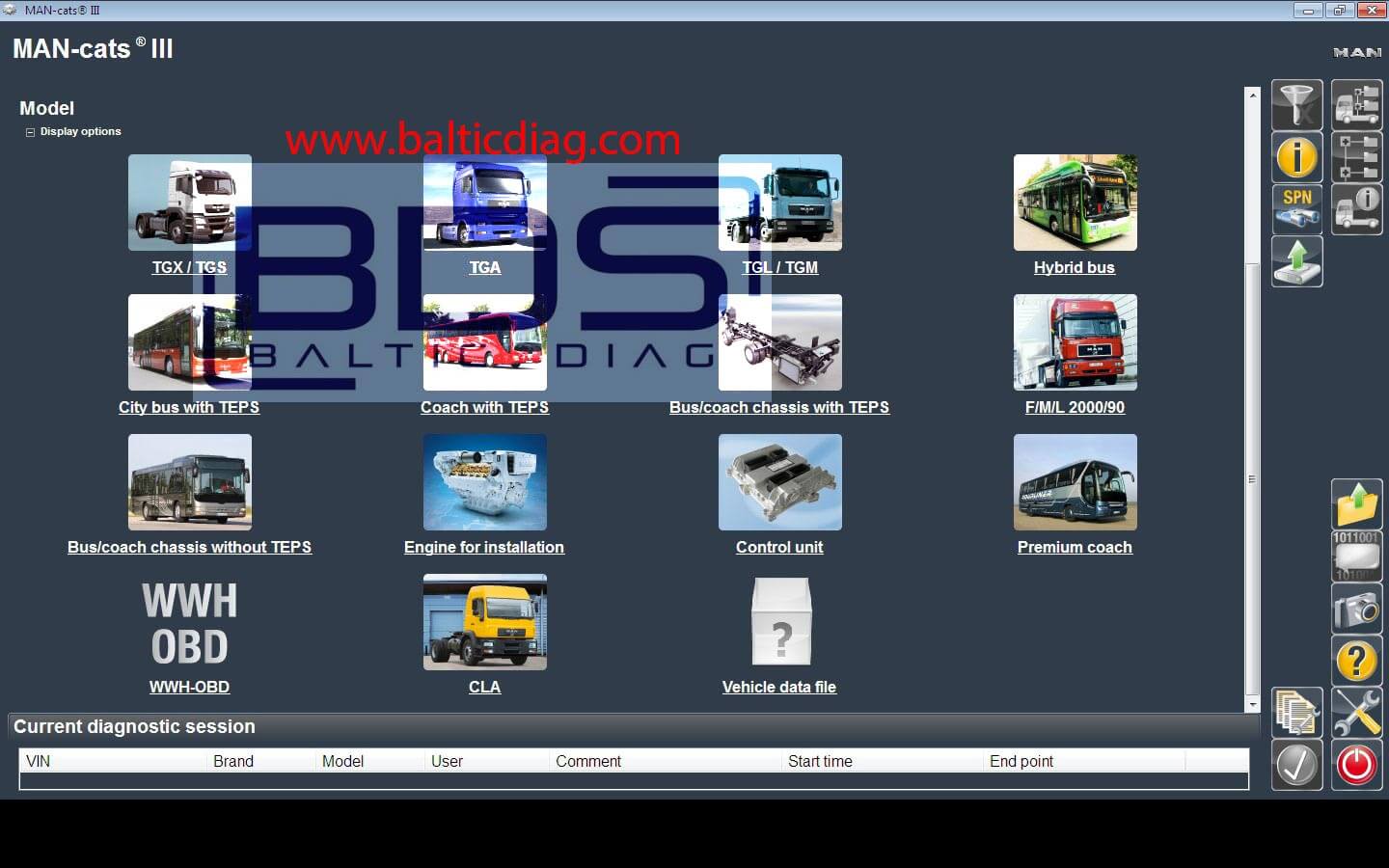
Task: Click the binary data bubble icon
Action: [1357, 556]
